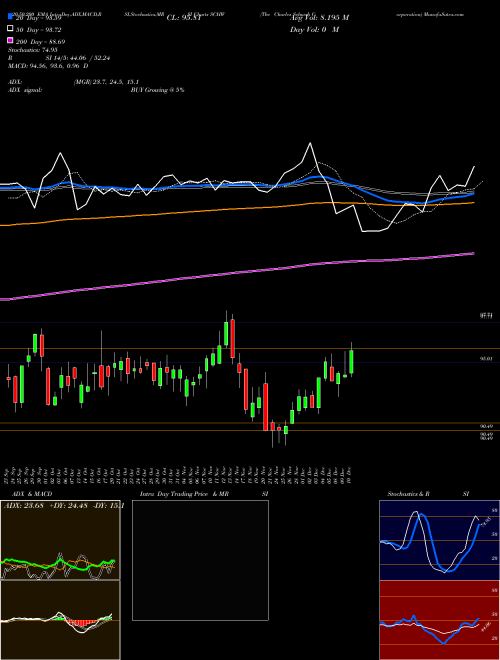
Task: Click the magenta 200 Day legend swatch
Action: pos(10,41)
